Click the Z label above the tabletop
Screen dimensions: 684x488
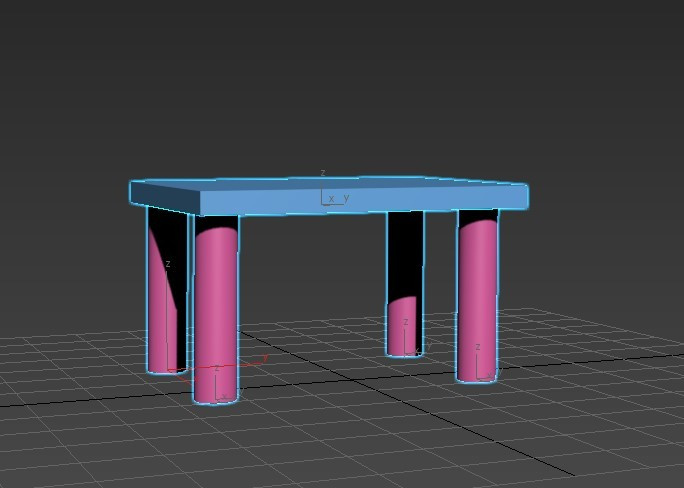(323, 174)
